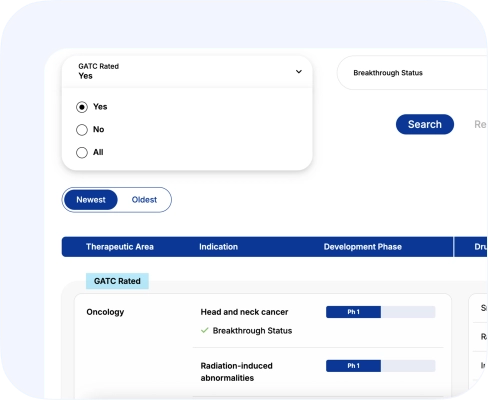The image size is (488, 400).
Task: Click the Search button
Action: click(x=425, y=124)
